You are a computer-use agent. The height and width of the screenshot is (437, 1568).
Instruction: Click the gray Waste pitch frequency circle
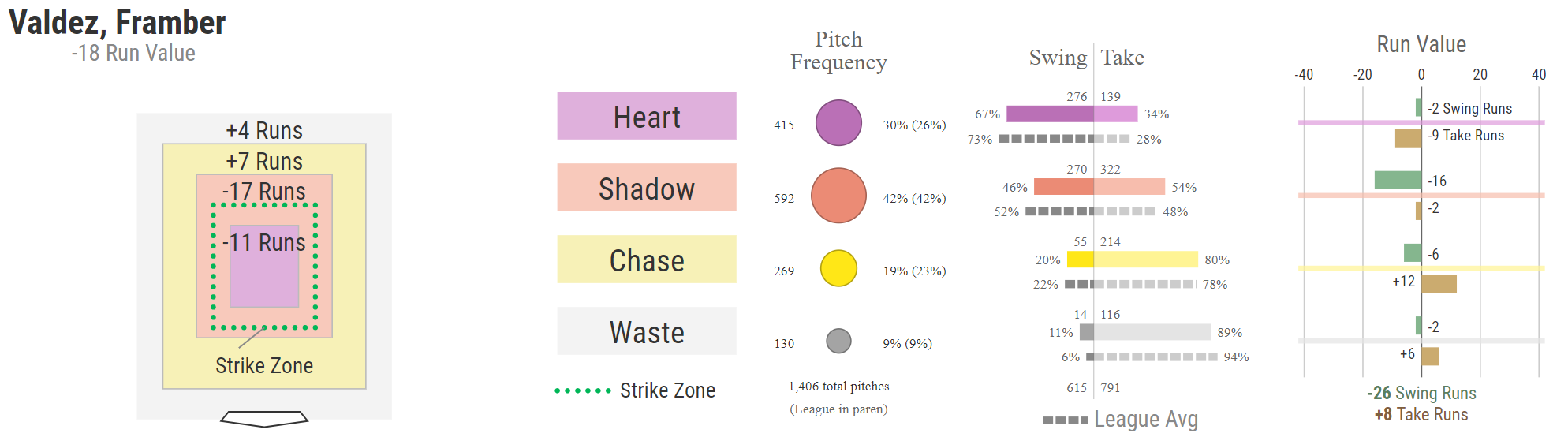pyautogui.click(x=838, y=341)
